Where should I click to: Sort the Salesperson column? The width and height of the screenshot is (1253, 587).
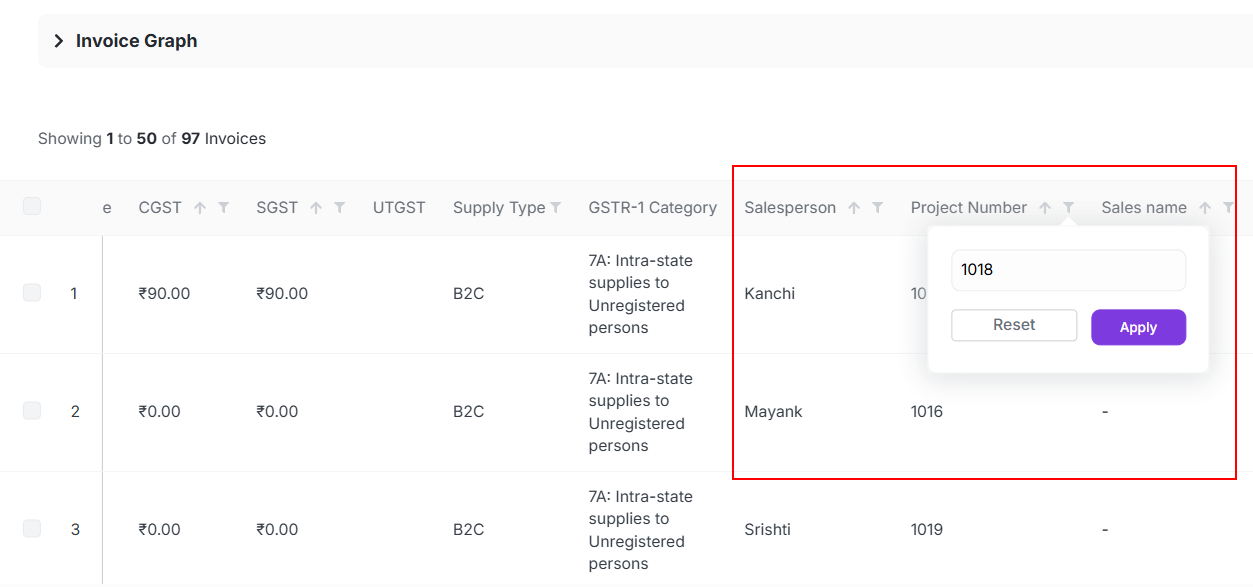point(854,208)
